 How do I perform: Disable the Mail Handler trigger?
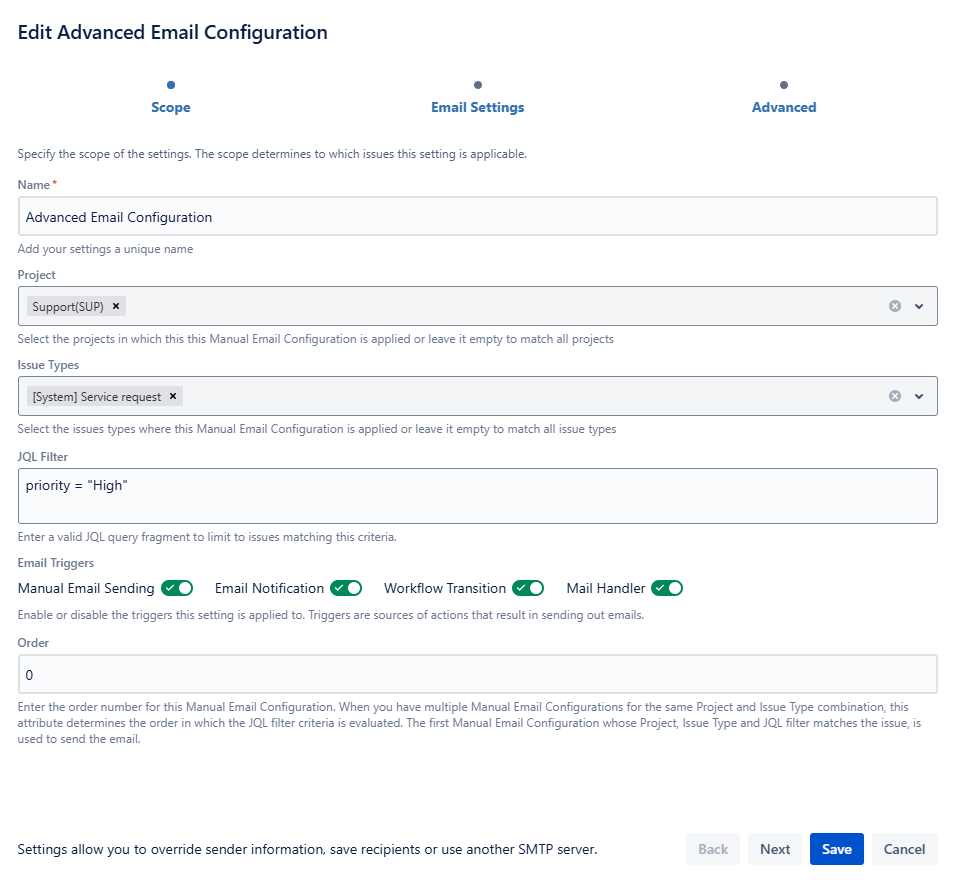click(667, 588)
